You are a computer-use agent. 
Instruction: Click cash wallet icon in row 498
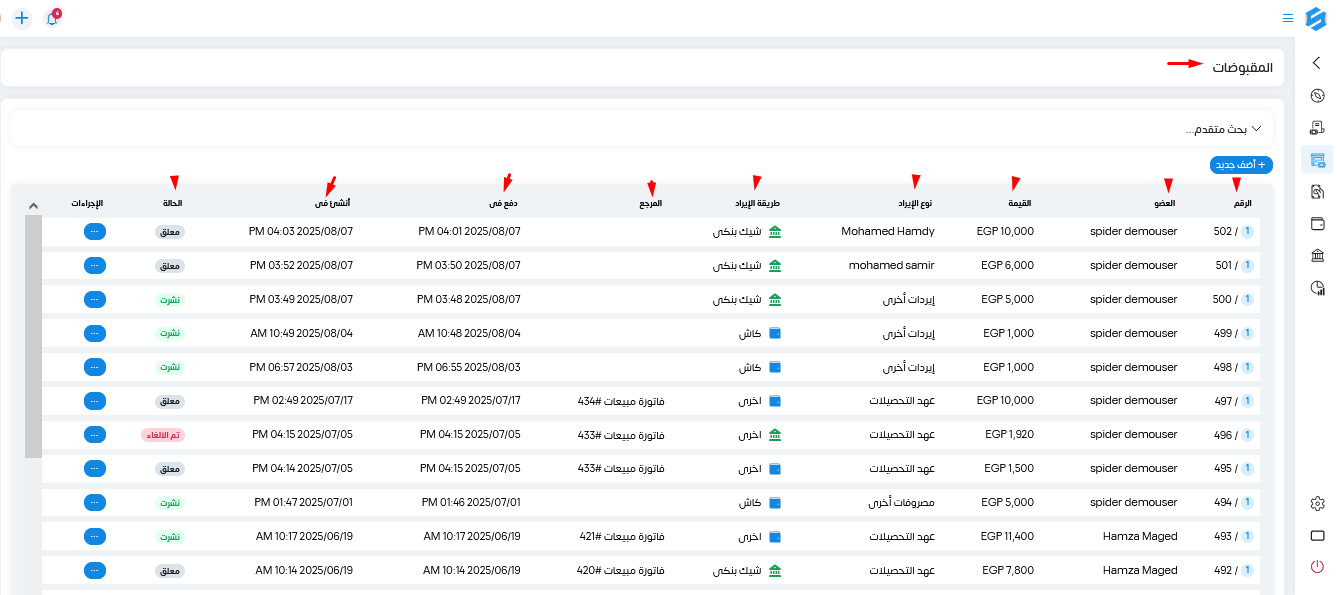click(774, 367)
